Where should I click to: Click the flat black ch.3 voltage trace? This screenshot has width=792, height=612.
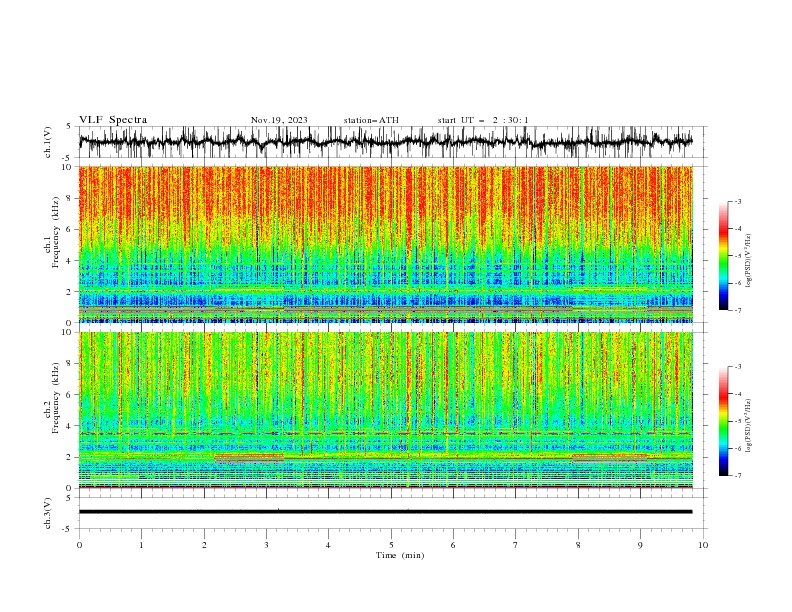coord(385,512)
